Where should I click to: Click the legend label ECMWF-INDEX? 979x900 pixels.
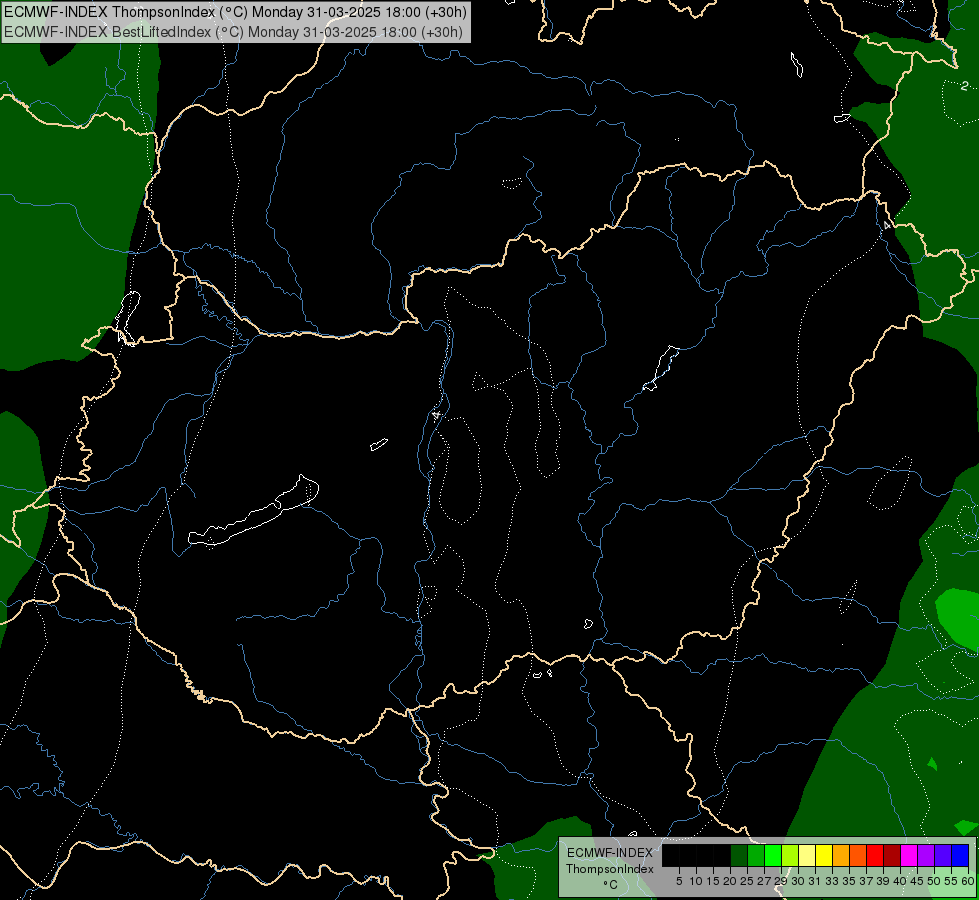[x=609, y=853]
